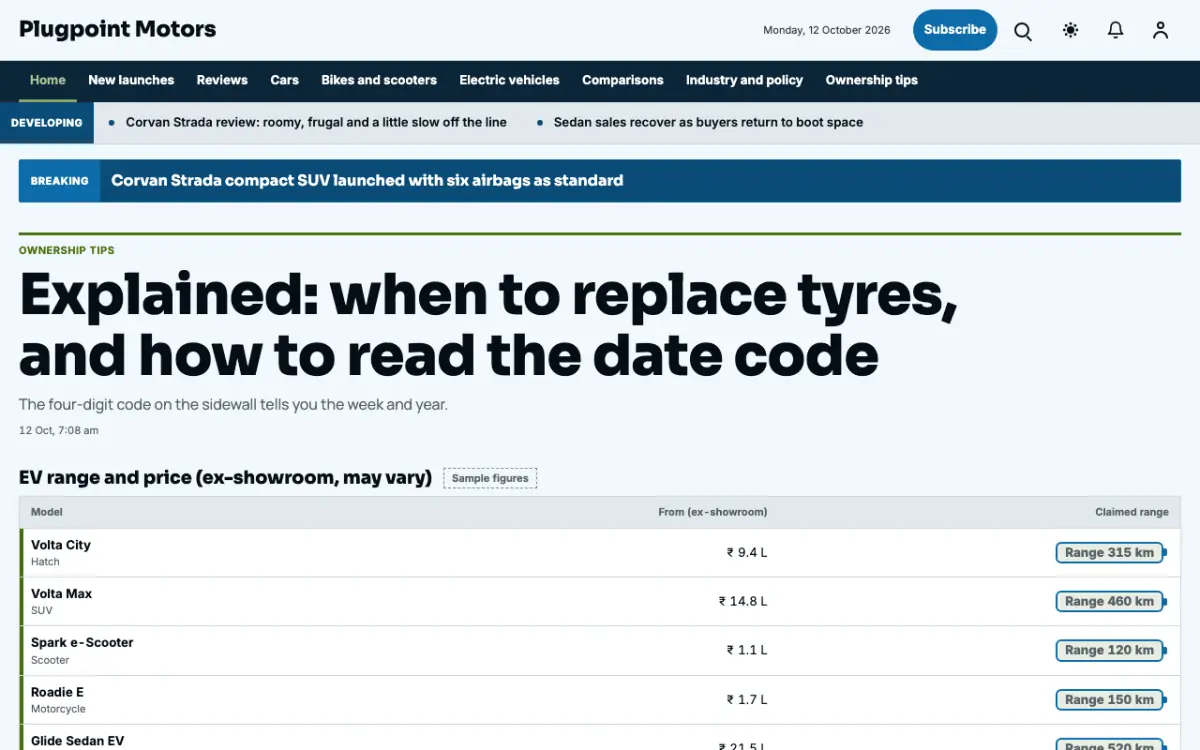Open breaking story about Corvan Strada launch

pos(367,181)
